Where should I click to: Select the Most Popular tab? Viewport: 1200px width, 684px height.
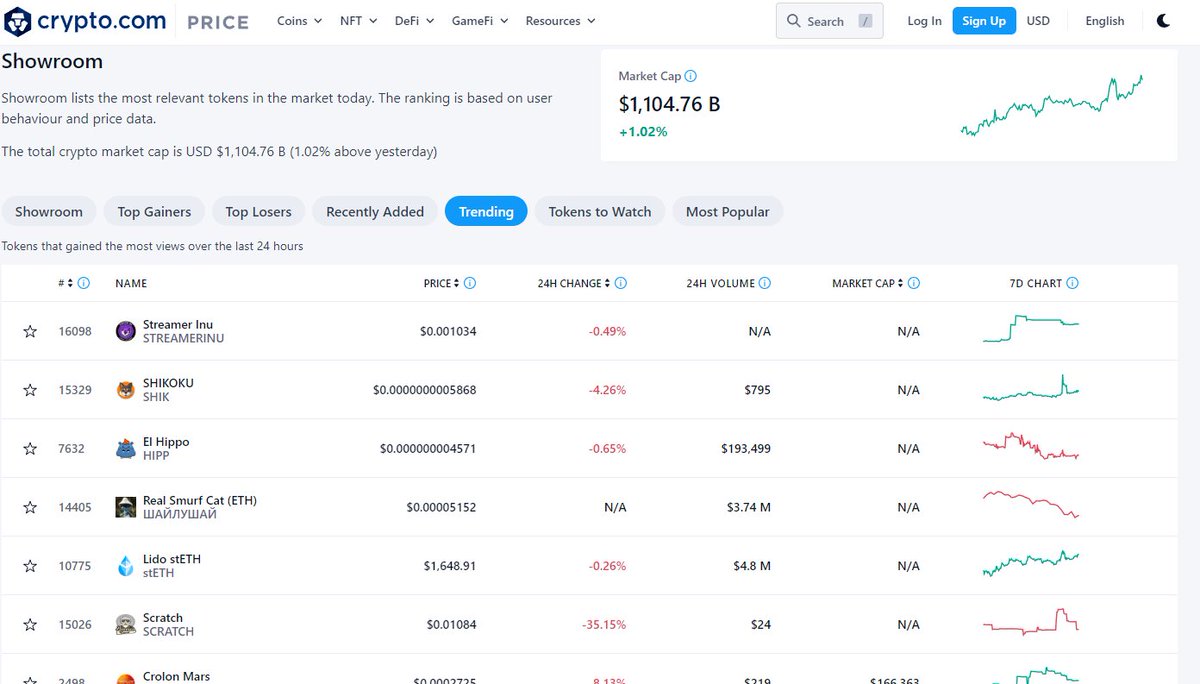(x=728, y=211)
